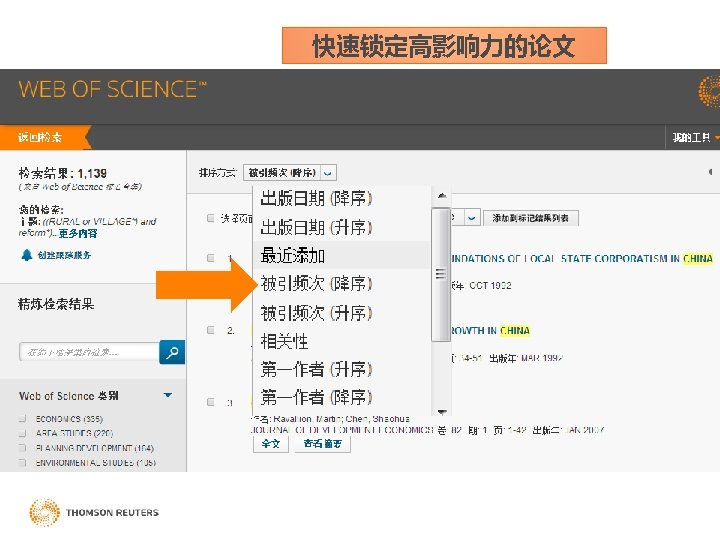Viewport: 720px width, 540px height.
Task: Tick the select page checkbox
Action: [210, 218]
